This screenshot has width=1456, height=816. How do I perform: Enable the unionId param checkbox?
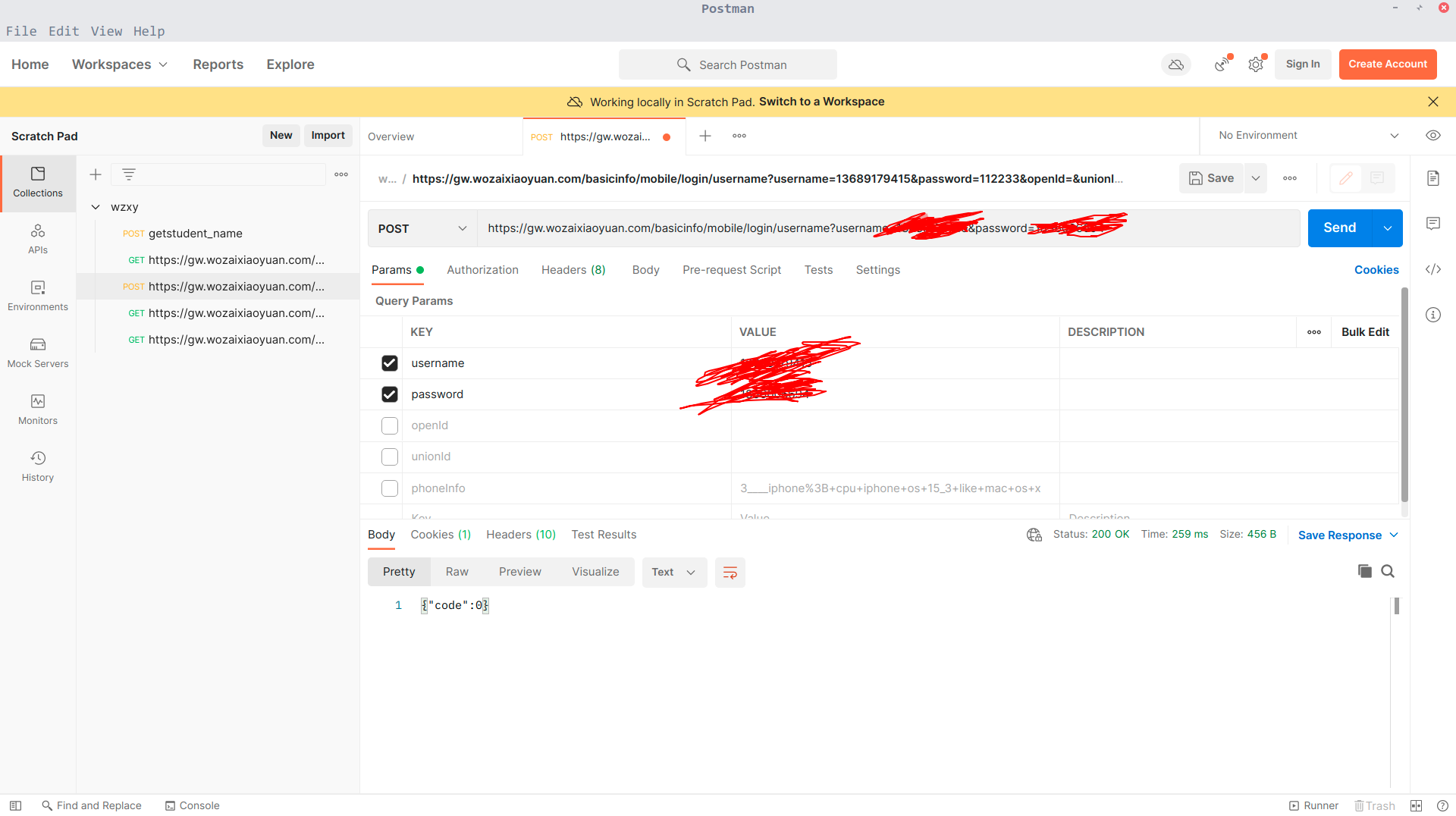[389, 457]
